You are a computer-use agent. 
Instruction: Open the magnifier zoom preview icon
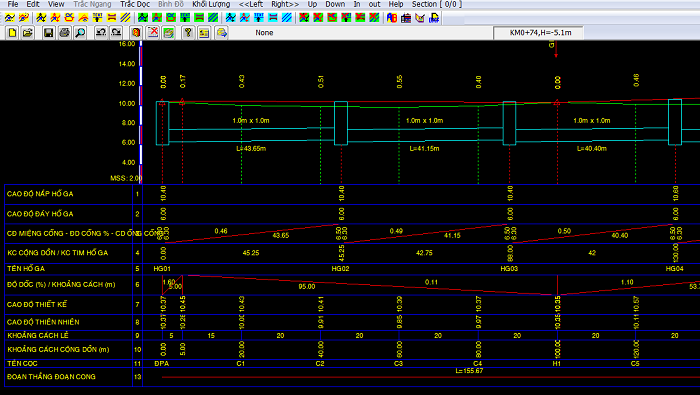[80, 33]
